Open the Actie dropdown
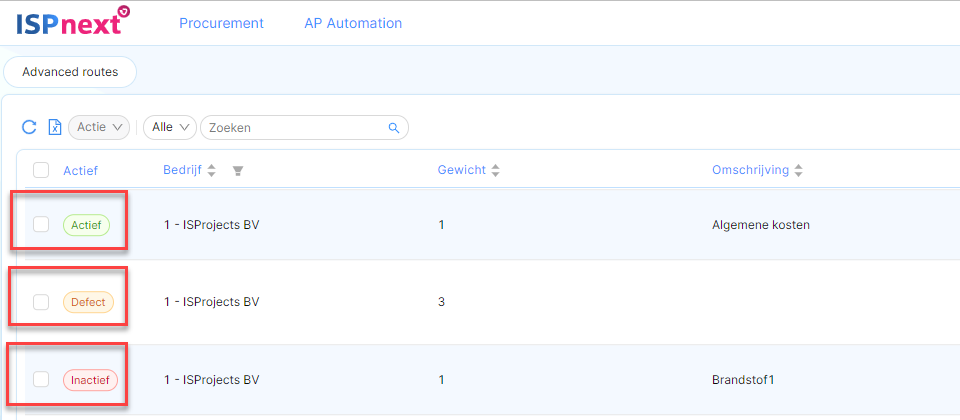Image resolution: width=960 pixels, height=420 pixels. [99, 127]
